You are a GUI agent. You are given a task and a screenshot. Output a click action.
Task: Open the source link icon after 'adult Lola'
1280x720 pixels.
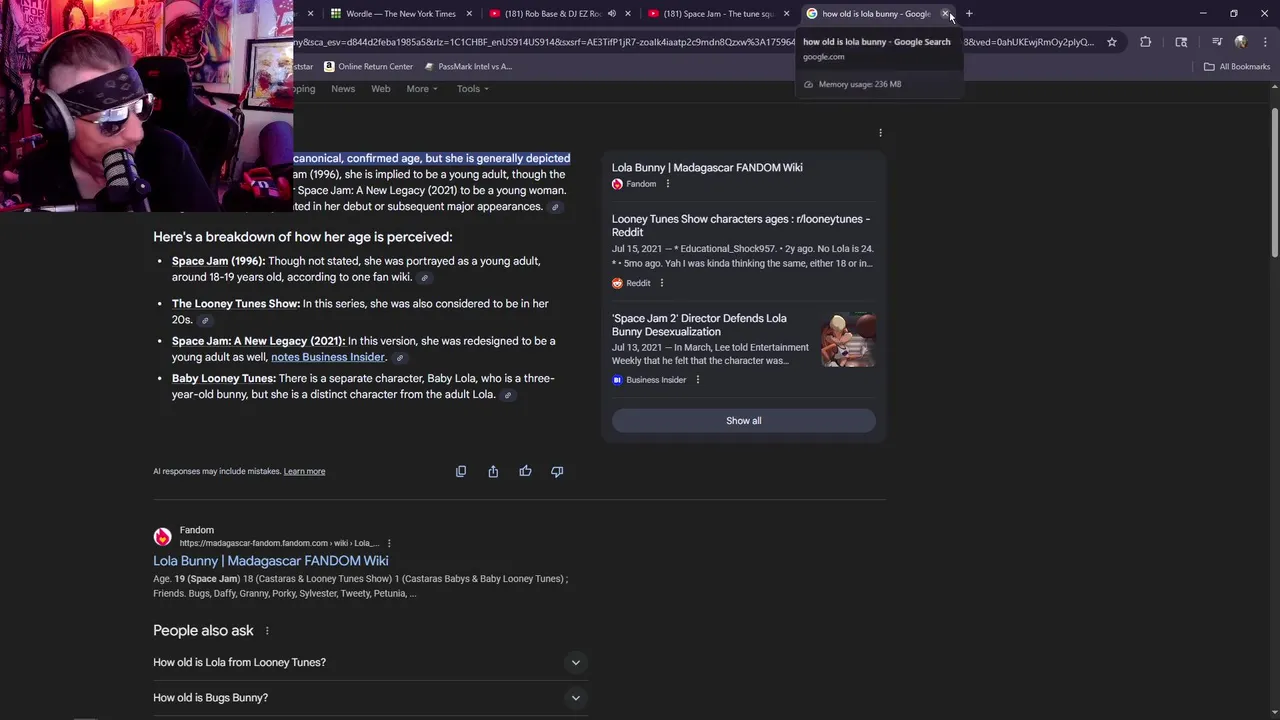point(507,395)
